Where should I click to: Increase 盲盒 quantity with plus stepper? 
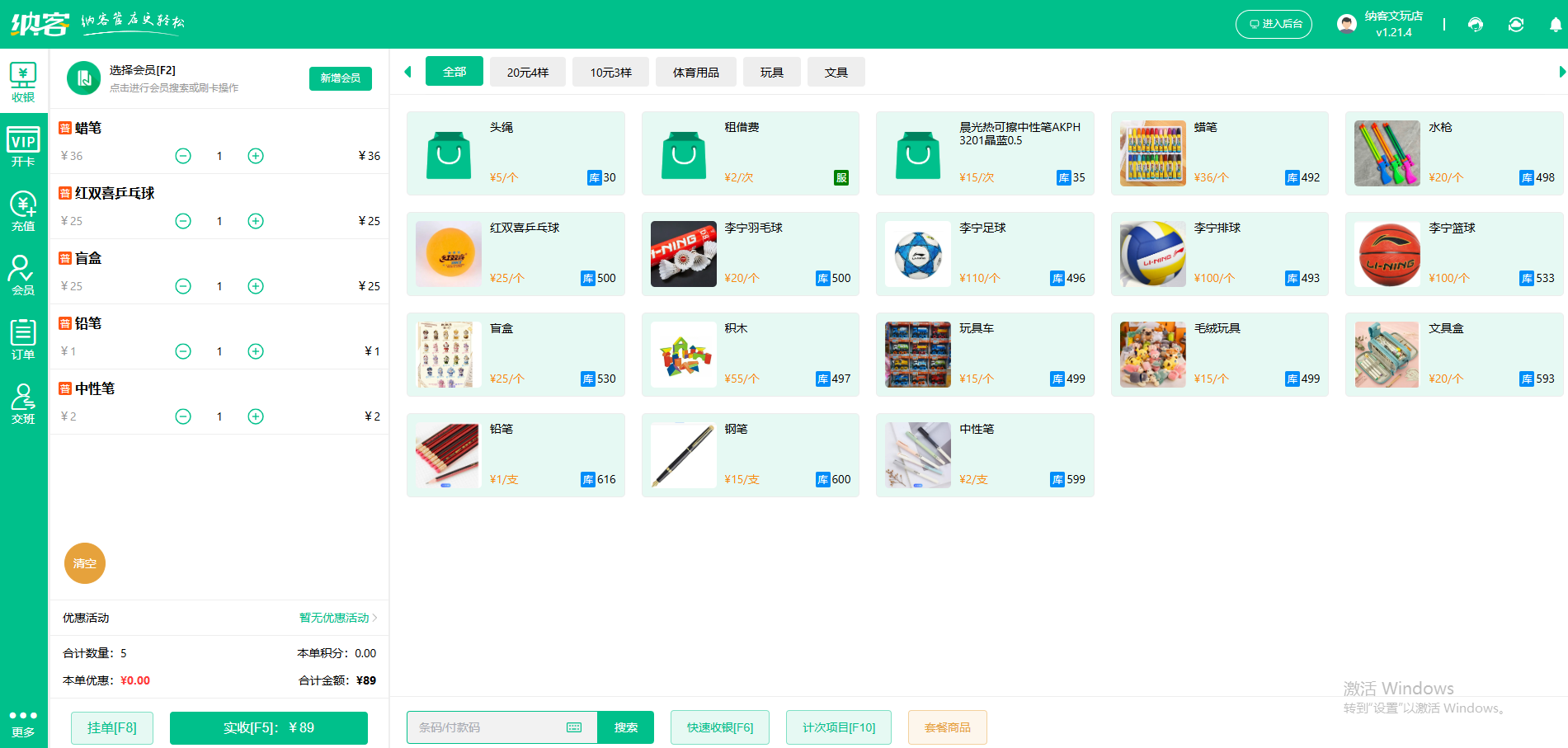point(256,286)
